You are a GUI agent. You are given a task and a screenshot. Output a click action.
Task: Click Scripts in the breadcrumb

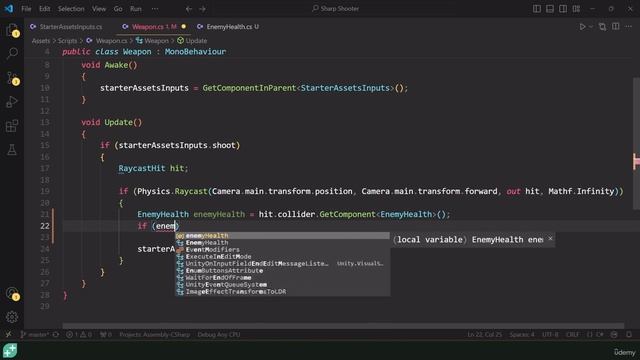click(x=67, y=41)
